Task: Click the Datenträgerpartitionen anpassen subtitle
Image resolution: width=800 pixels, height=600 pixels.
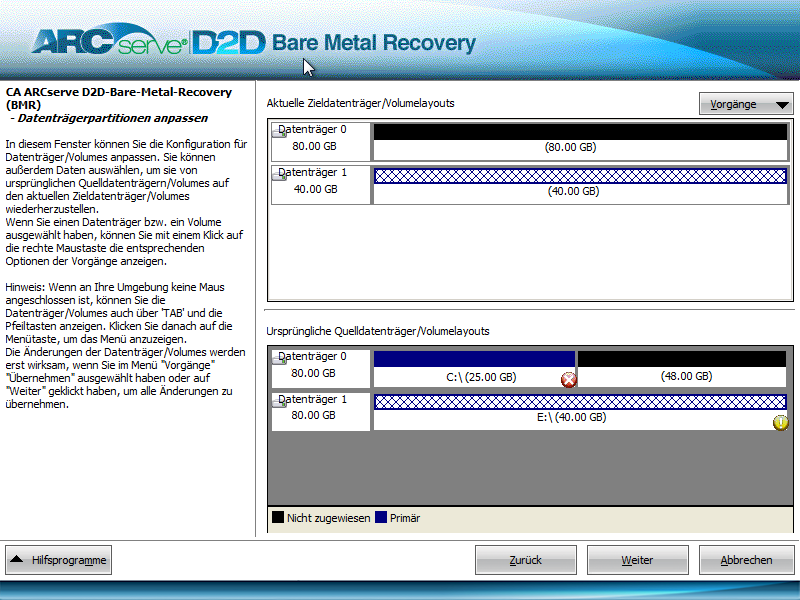Action: (113, 118)
